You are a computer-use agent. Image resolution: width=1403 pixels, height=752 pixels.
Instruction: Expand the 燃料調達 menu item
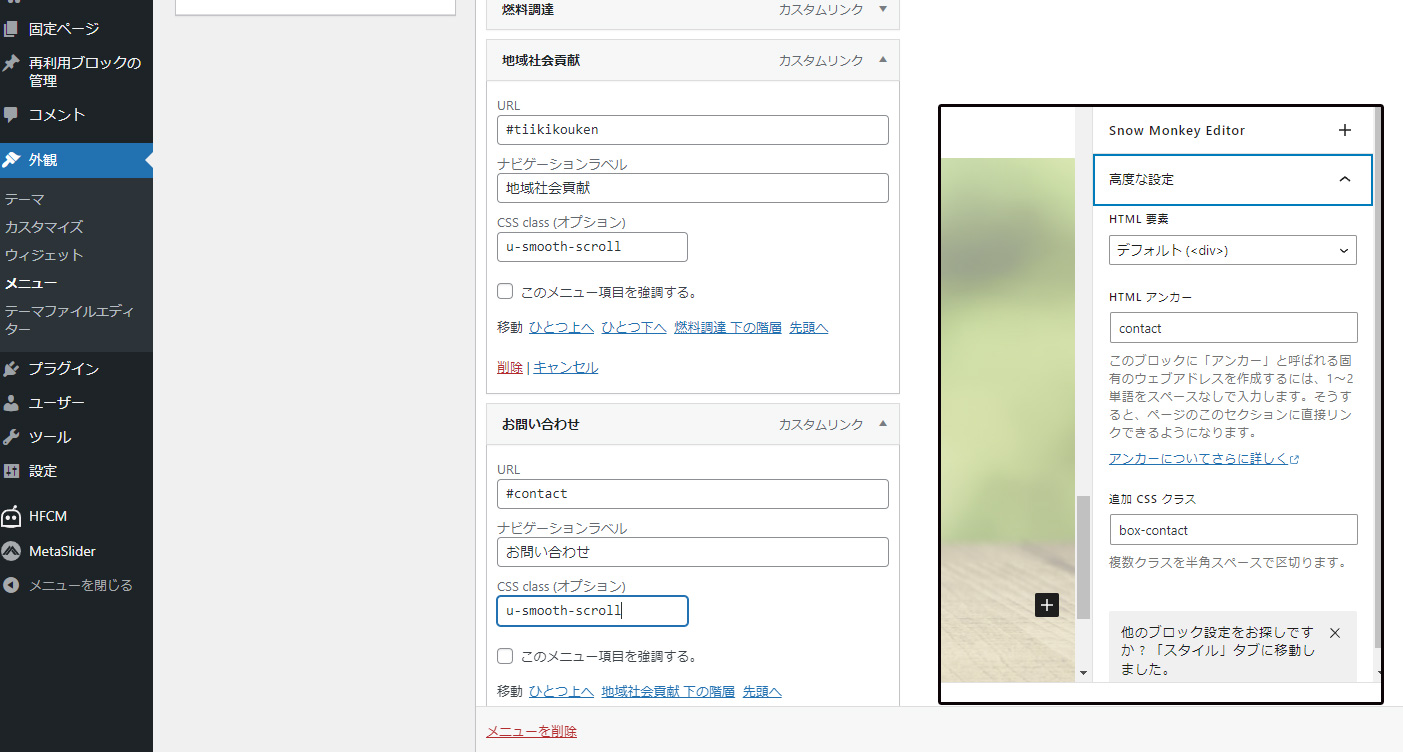[x=882, y=9]
